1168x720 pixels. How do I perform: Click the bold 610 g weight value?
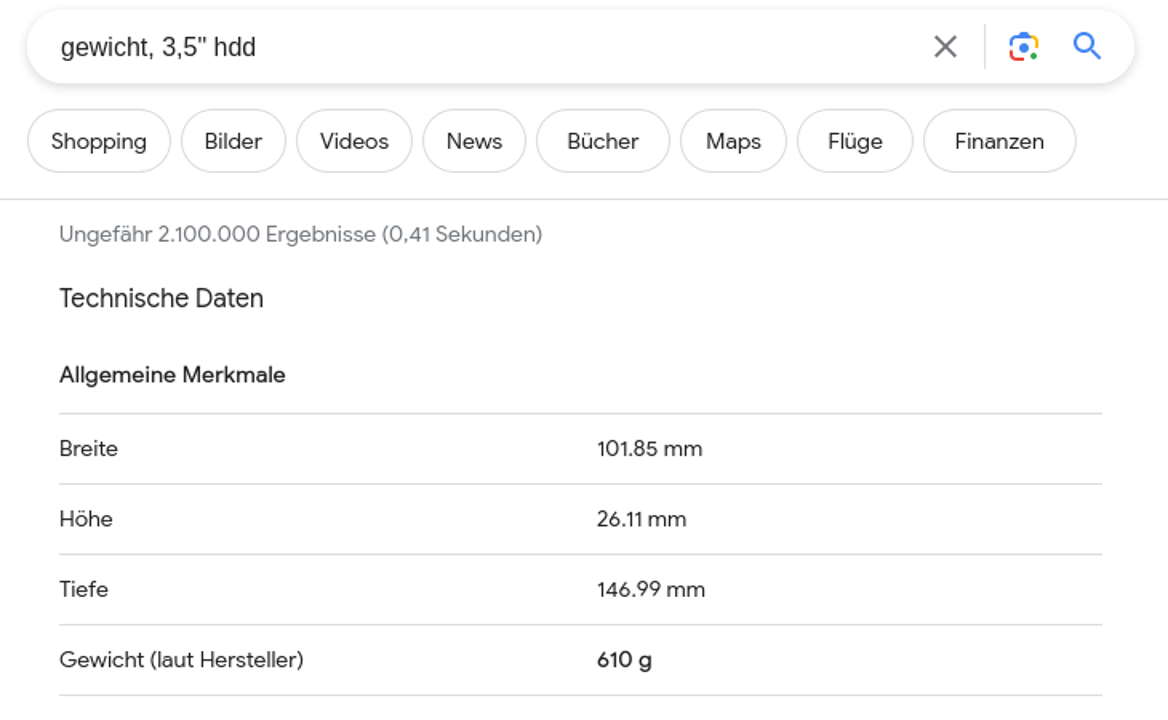point(622,660)
